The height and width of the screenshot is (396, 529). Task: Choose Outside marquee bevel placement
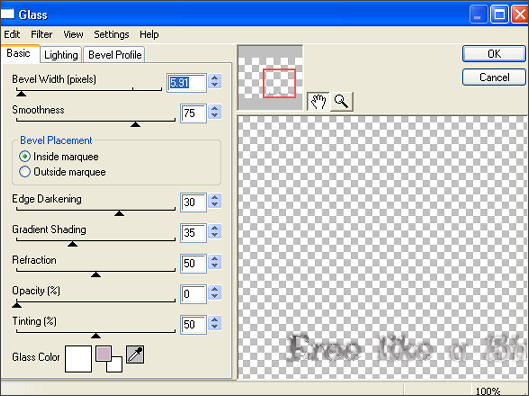pos(25,171)
